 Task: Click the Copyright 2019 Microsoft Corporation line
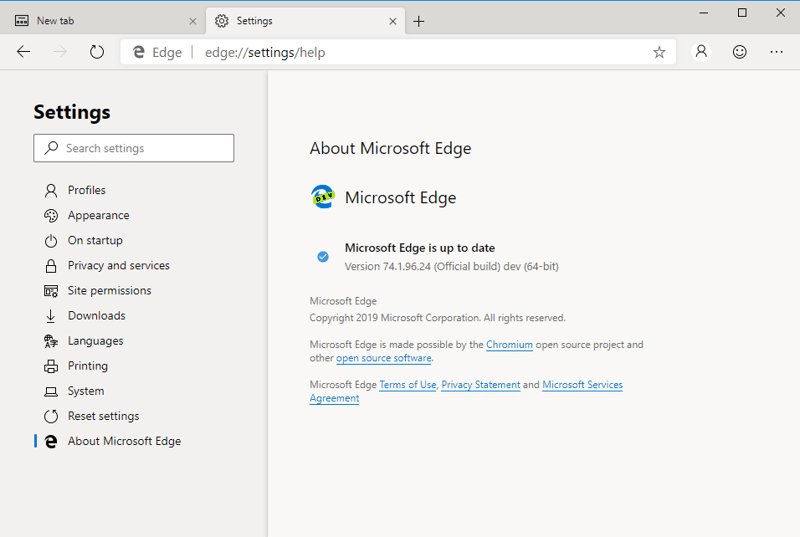(437, 318)
